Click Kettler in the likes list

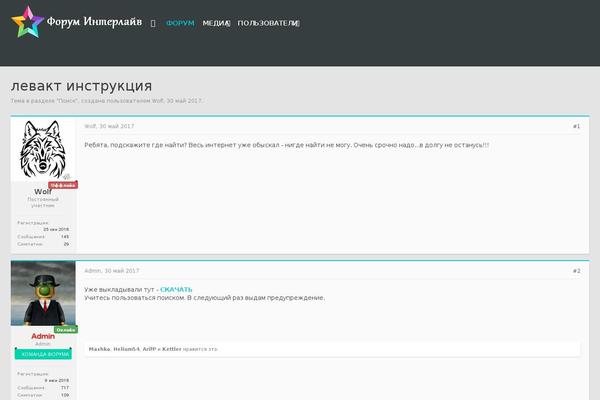pos(172,349)
